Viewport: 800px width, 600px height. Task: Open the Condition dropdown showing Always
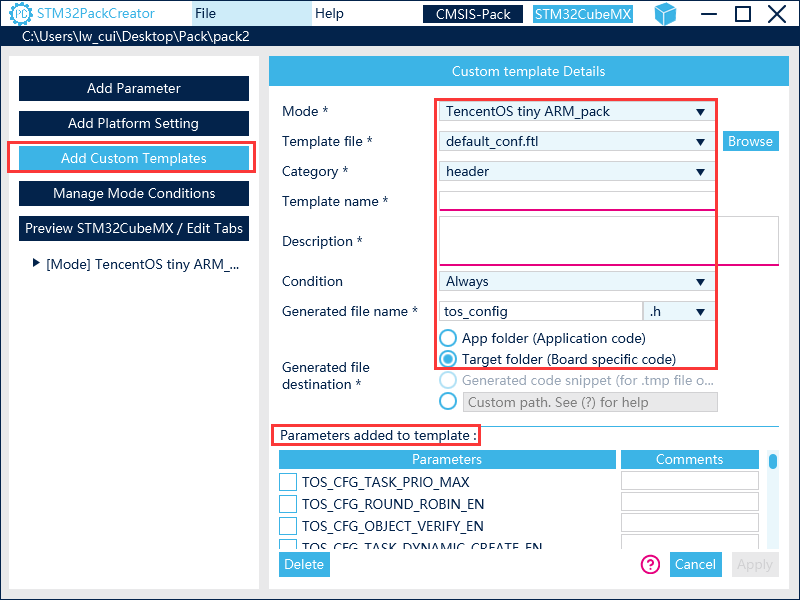point(577,282)
